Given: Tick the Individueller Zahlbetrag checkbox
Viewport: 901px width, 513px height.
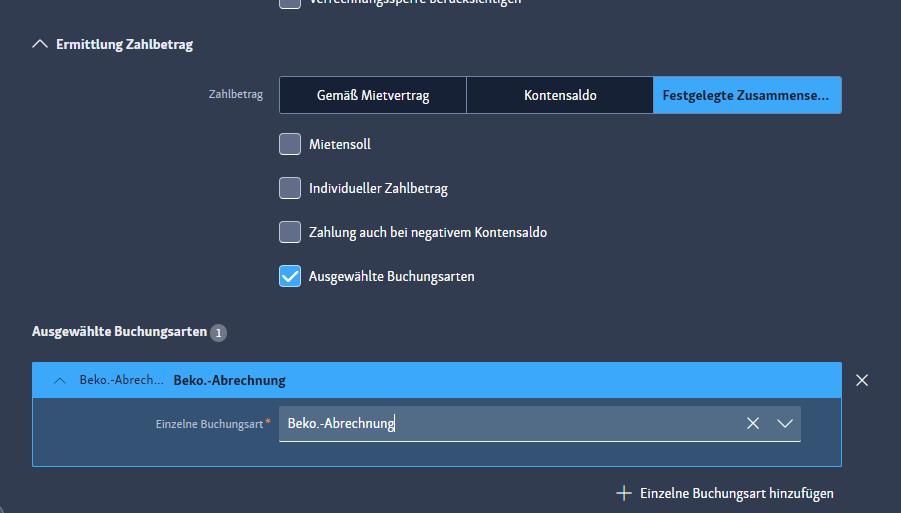Looking at the screenshot, I should click(290, 188).
